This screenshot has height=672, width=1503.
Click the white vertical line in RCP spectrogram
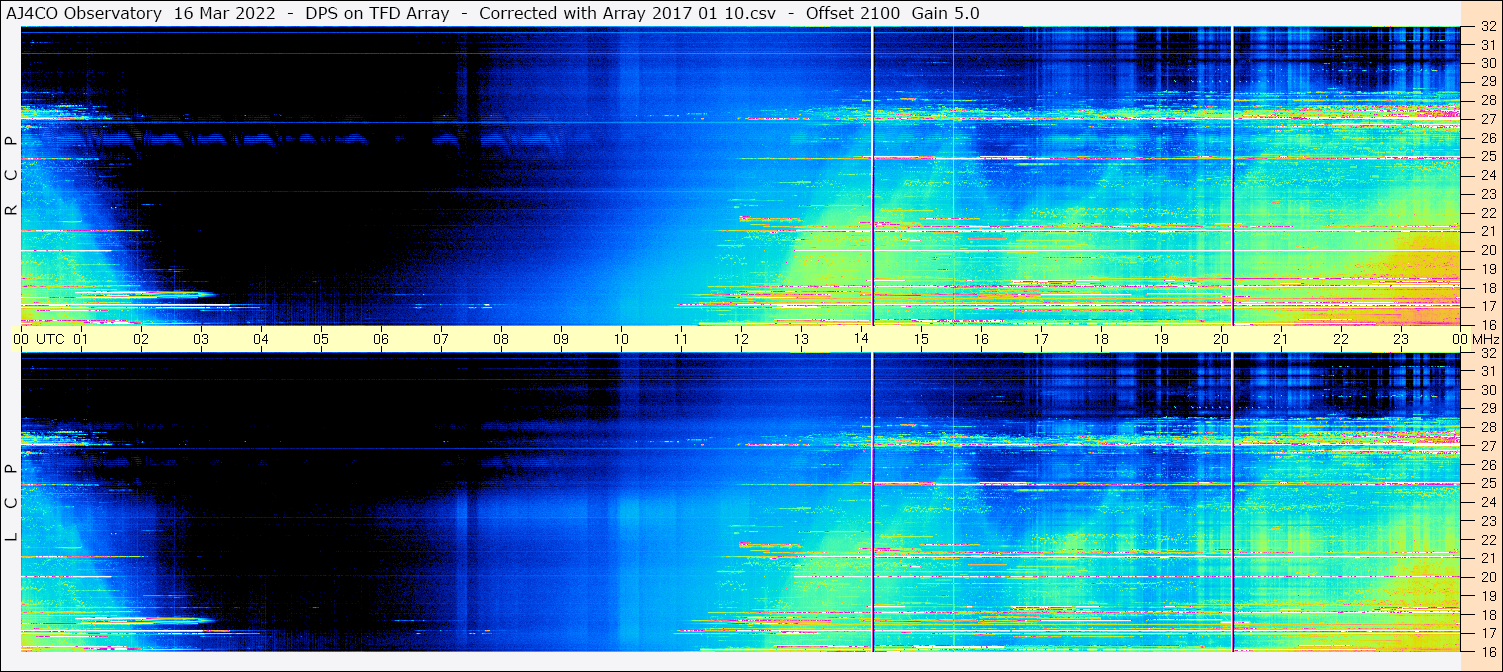873,176
